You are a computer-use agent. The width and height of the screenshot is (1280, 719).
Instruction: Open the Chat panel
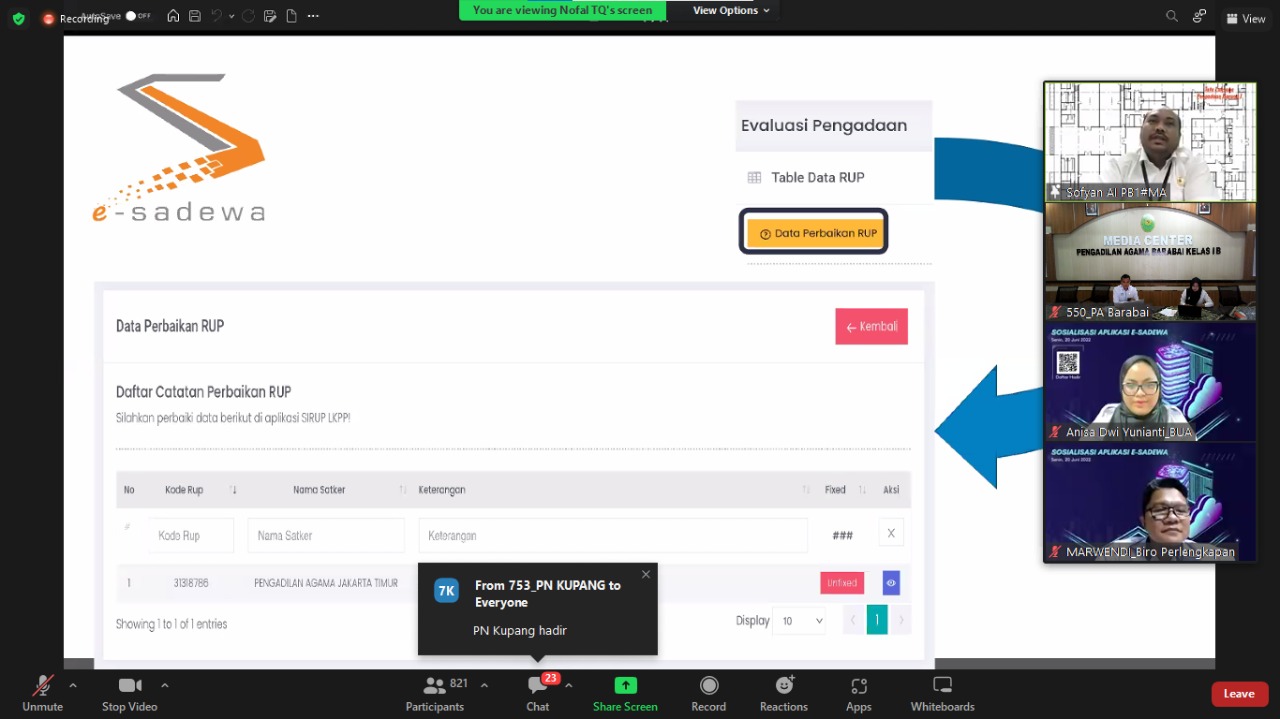tap(538, 686)
